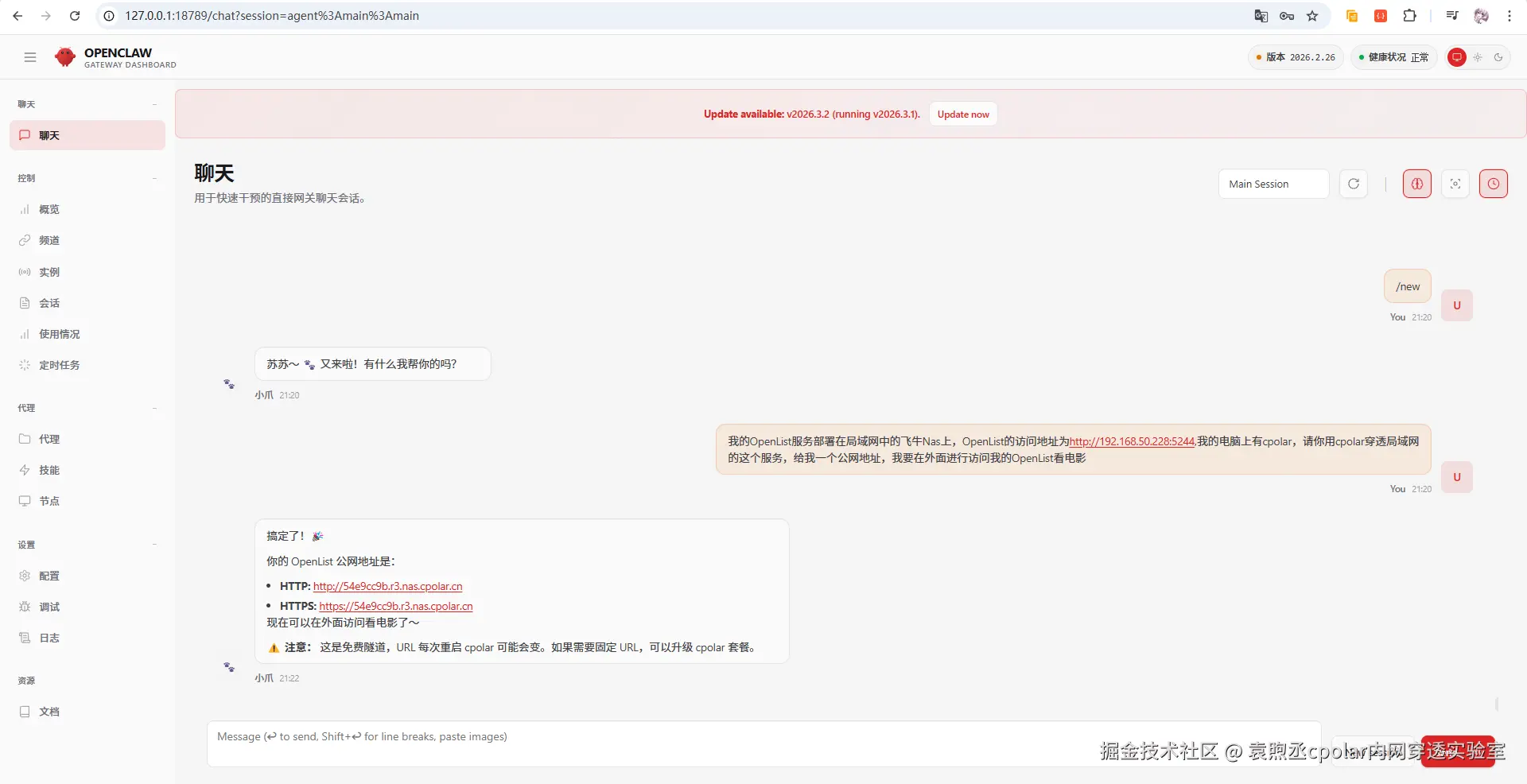
Task: Toggle the brain thinking-output button
Action: tap(1417, 184)
